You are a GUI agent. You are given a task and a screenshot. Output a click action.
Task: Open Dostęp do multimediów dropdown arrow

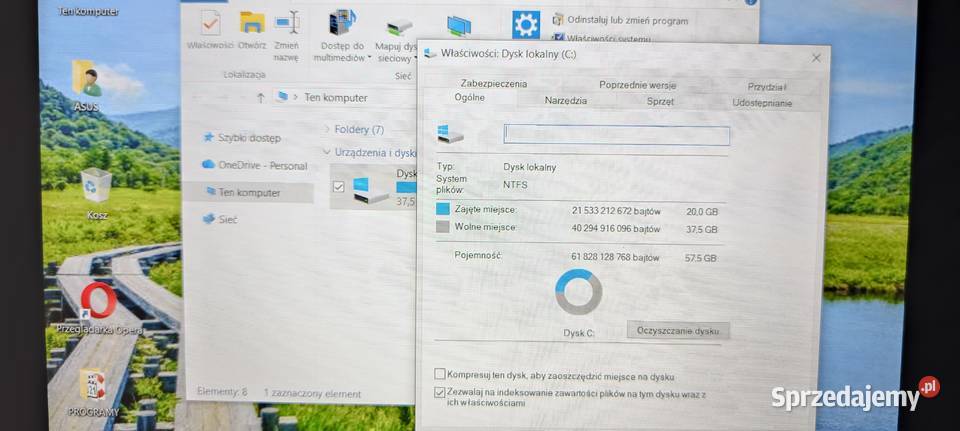pyautogui.click(x=370, y=58)
